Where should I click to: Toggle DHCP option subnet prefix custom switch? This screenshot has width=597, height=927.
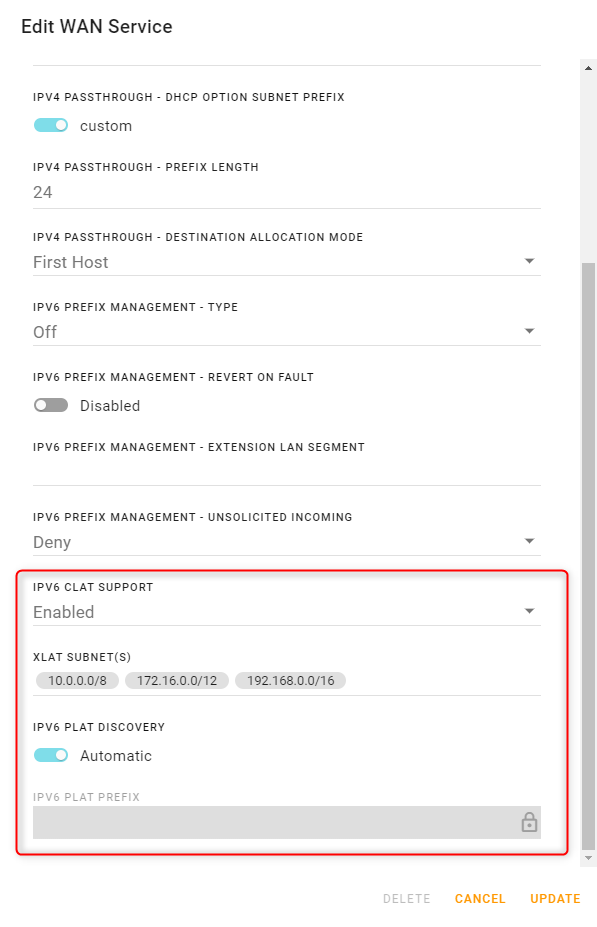point(51,125)
